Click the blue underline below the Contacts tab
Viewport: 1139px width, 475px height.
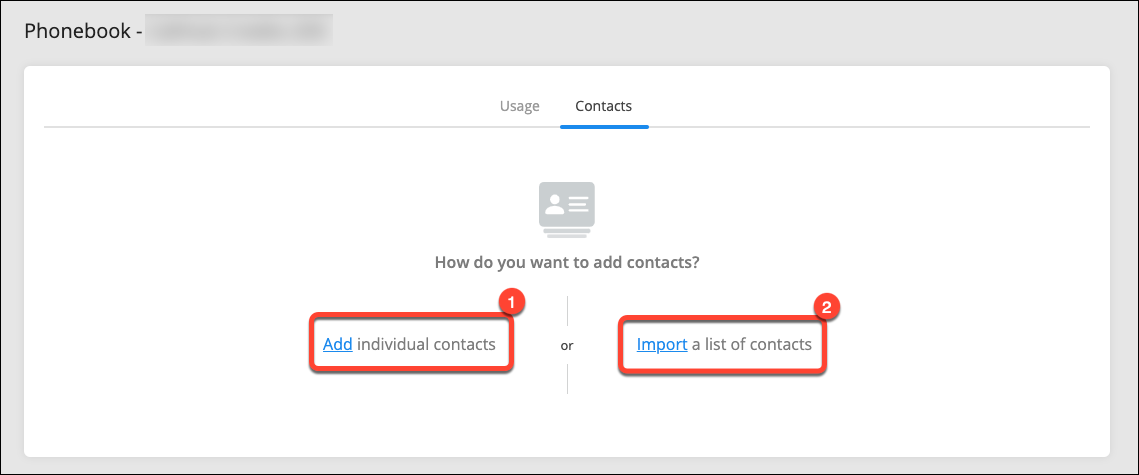click(604, 126)
